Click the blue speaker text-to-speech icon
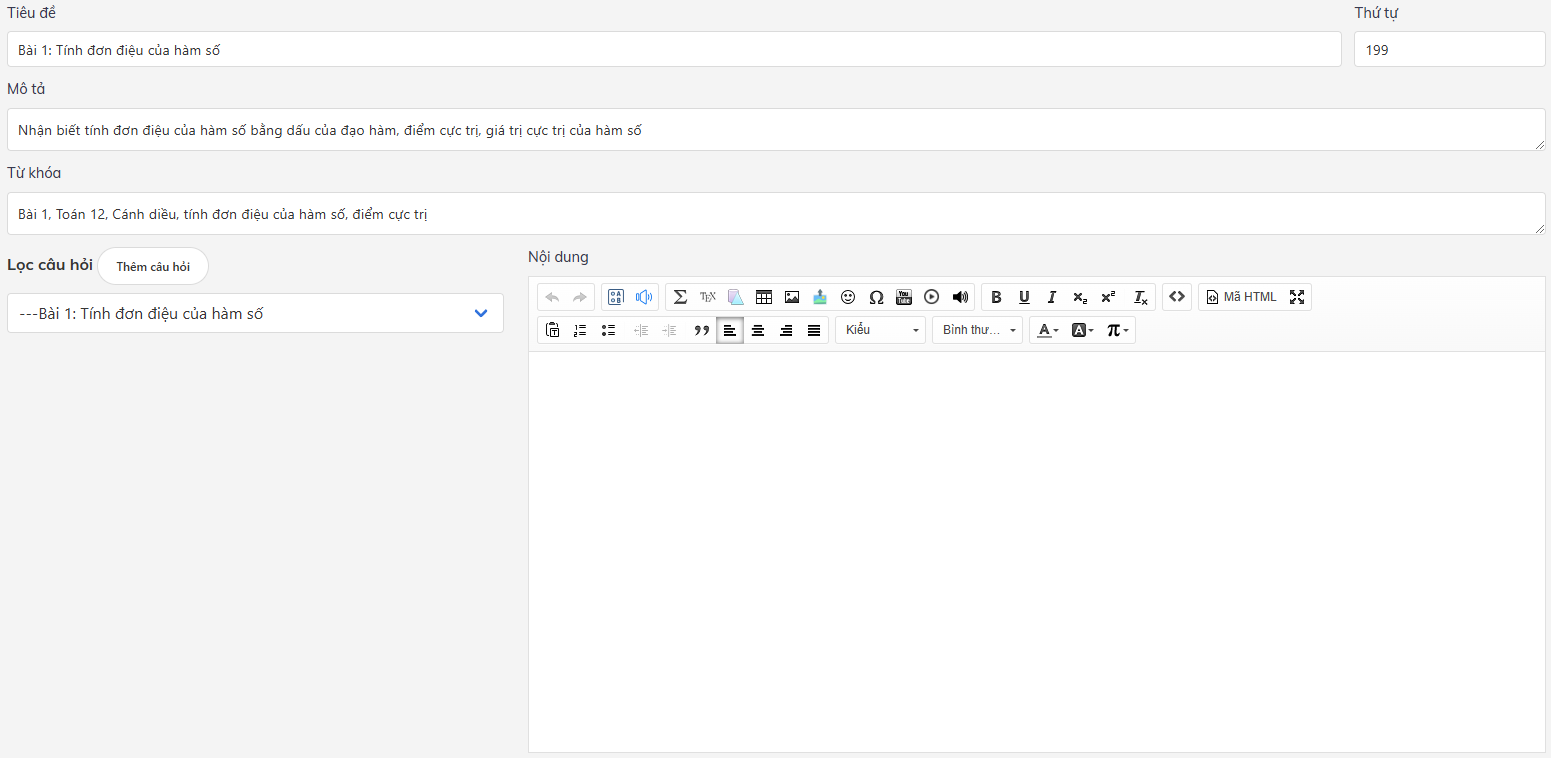This screenshot has width=1551, height=758. point(644,297)
